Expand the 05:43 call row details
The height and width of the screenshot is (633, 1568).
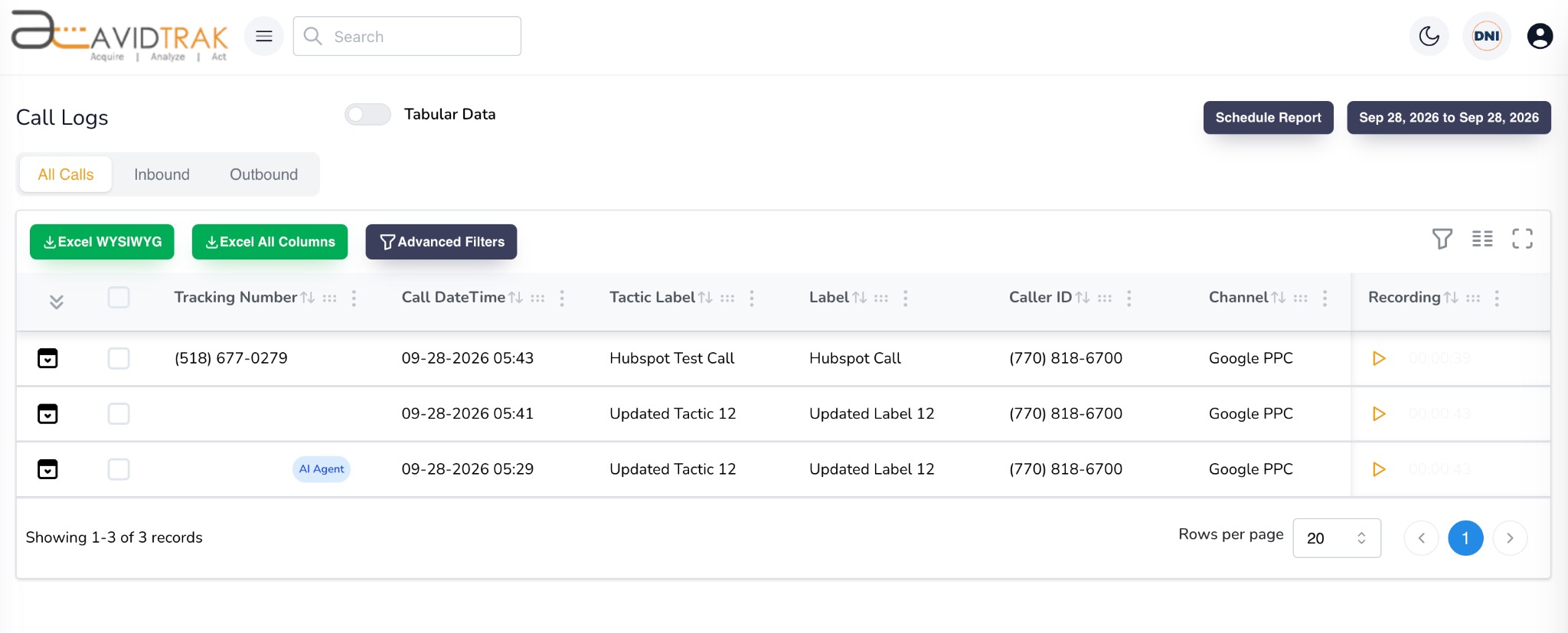coord(47,358)
